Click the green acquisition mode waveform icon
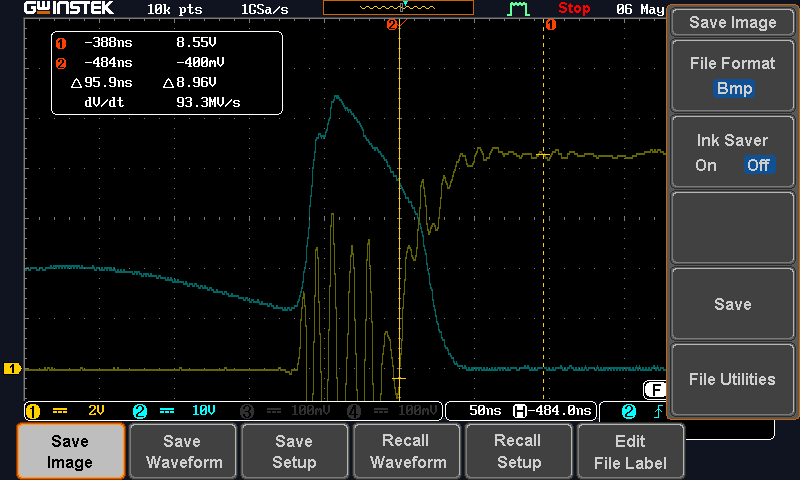The image size is (800, 480). [518, 9]
